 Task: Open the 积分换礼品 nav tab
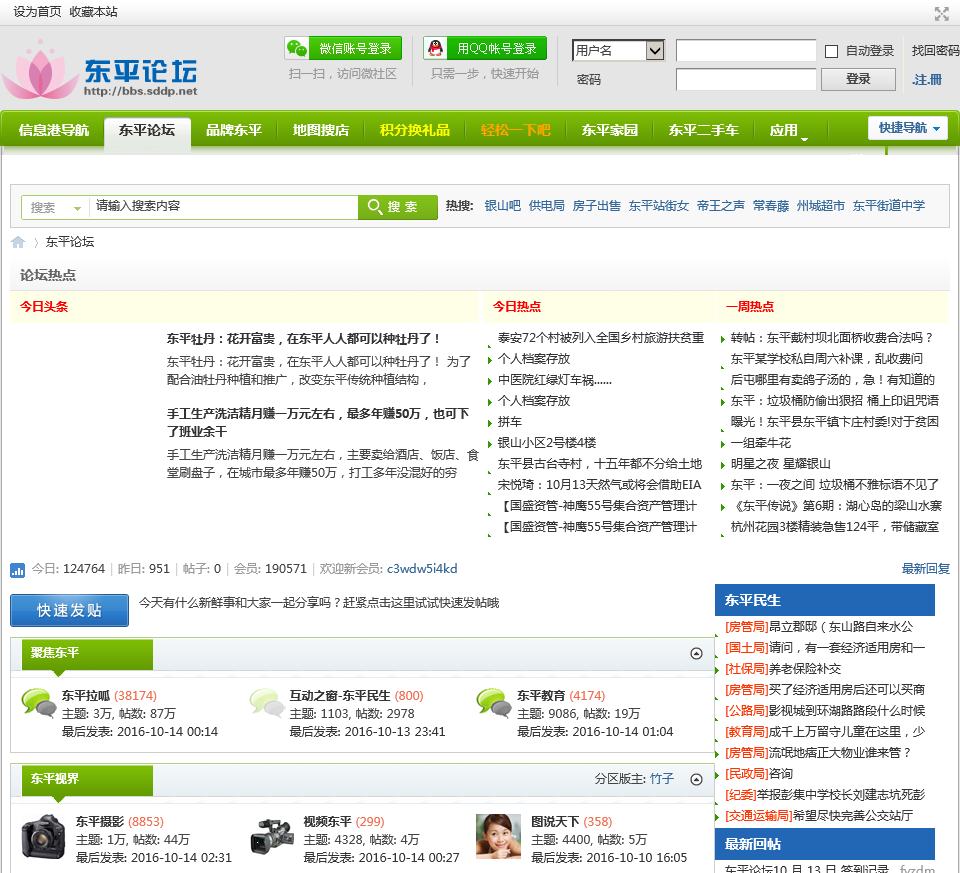coord(414,130)
